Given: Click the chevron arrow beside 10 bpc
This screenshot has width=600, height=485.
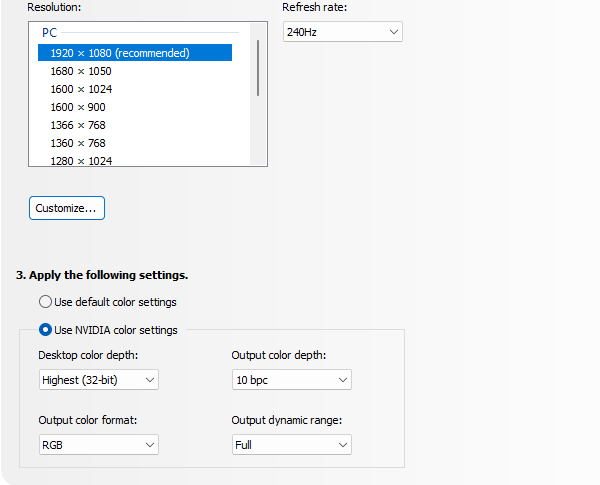Looking at the screenshot, I should pos(342,380).
